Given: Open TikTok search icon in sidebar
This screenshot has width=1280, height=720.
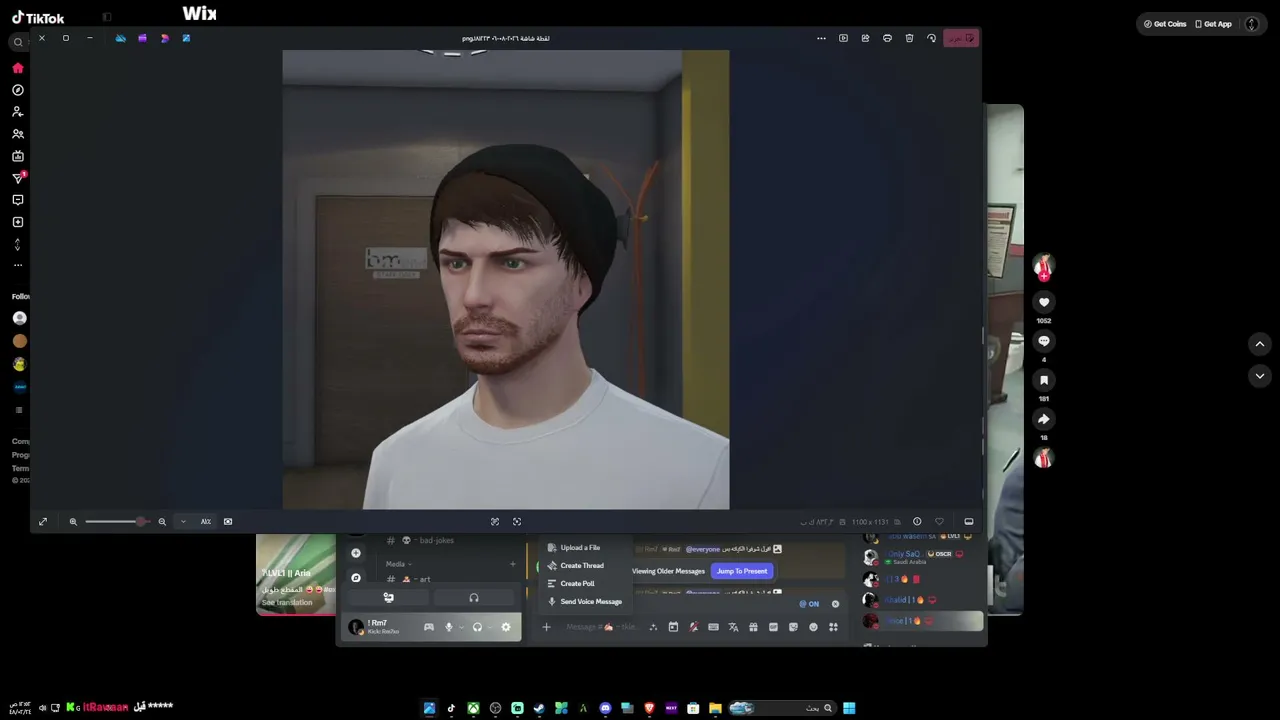Looking at the screenshot, I should [x=18, y=42].
